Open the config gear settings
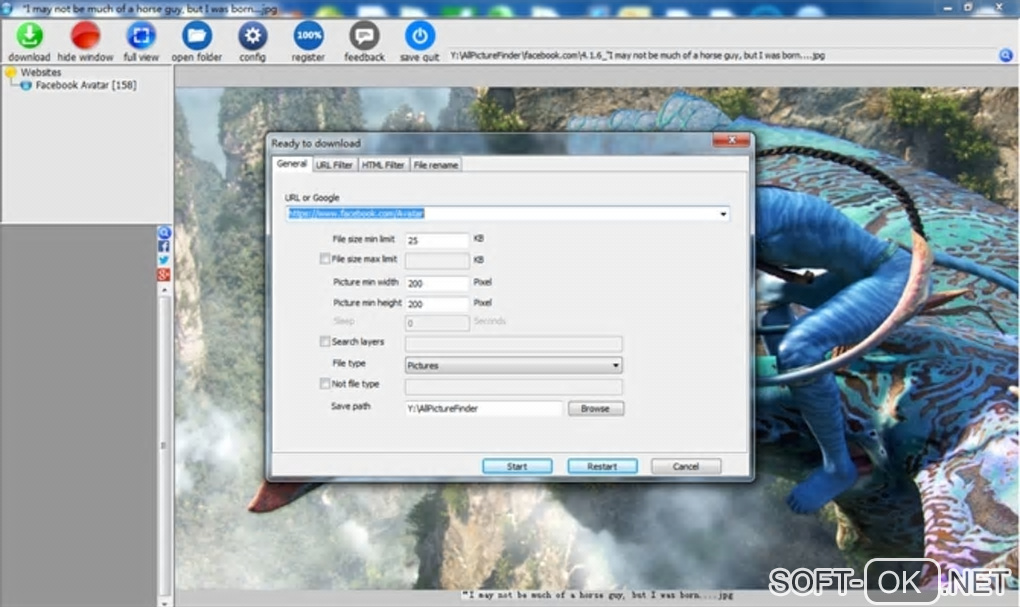Image resolution: width=1020 pixels, height=607 pixels. coord(252,36)
